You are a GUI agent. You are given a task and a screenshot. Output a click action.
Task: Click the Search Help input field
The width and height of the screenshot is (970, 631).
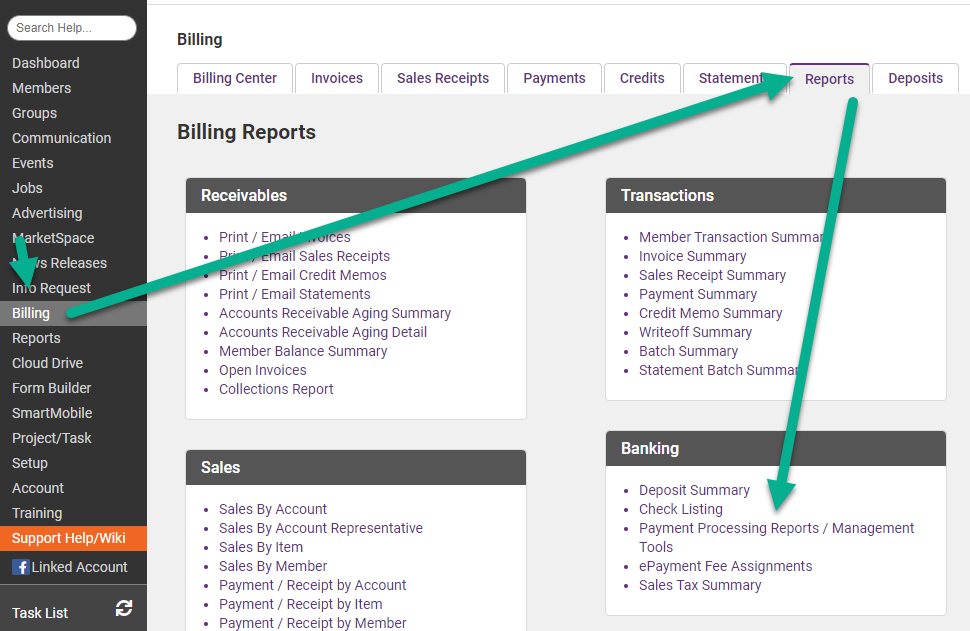[x=71, y=28]
